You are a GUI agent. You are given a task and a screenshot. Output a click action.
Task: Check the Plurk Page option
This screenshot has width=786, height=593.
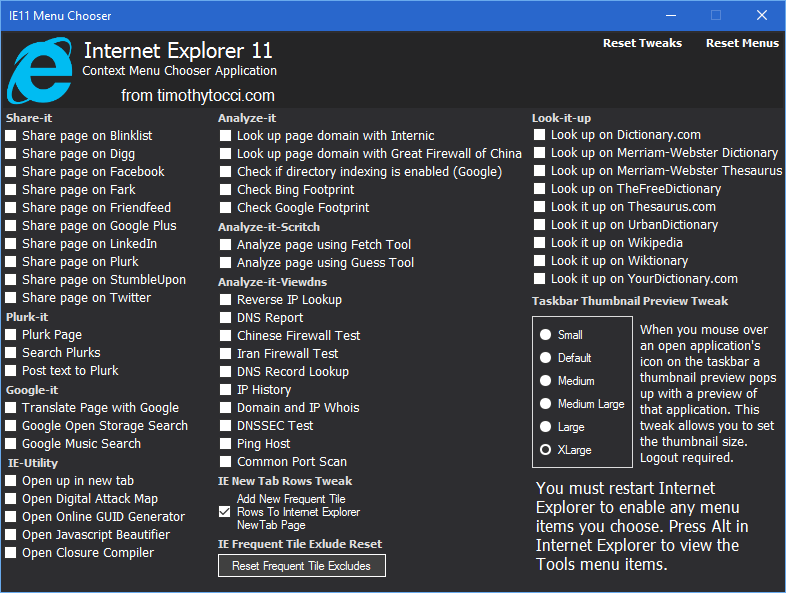[11, 335]
